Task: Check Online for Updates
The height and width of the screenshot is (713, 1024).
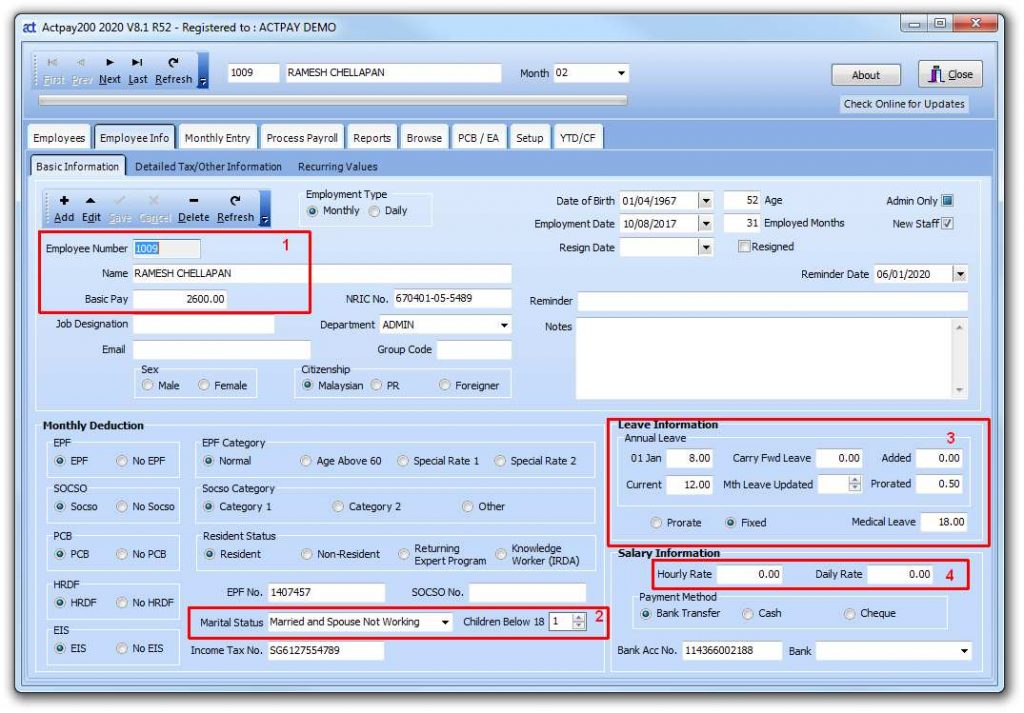Action: click(903, 104)
